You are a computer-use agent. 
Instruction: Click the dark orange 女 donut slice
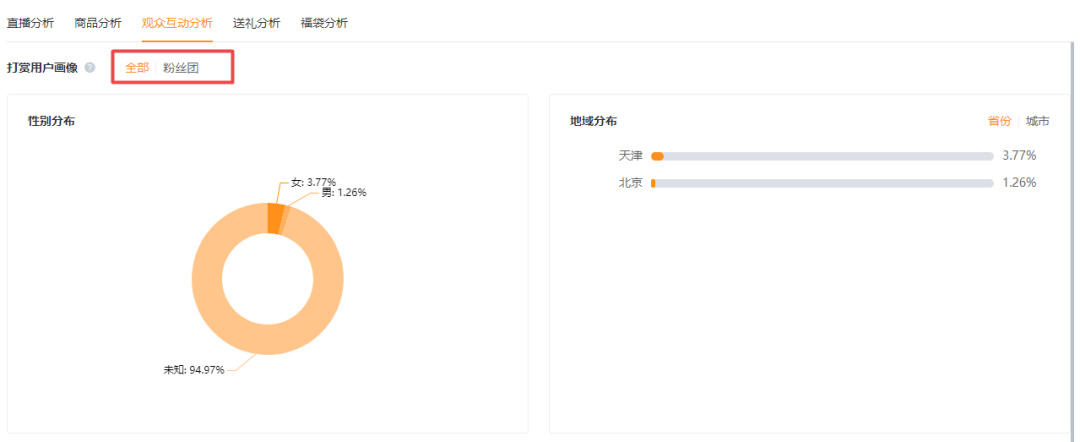(x=274, y=217)
